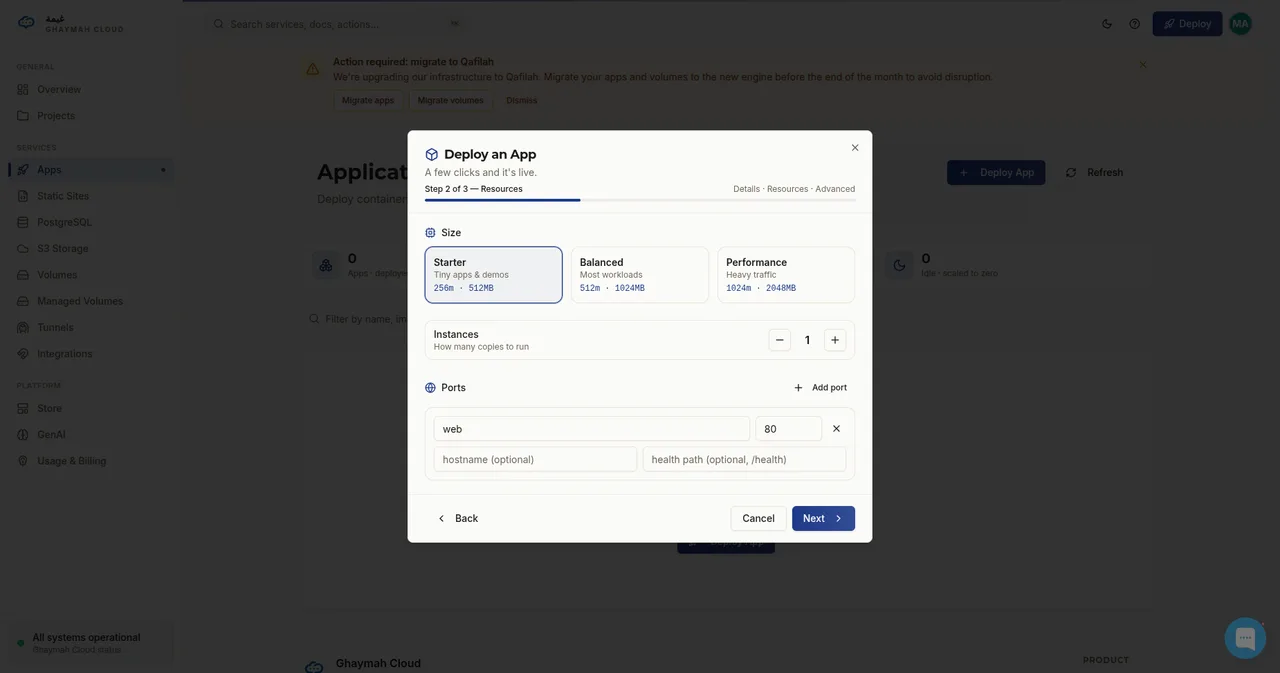Open Static Sites in the sidebar
The height and width of the screenshot is (673, 1280).
pos(91,196)
